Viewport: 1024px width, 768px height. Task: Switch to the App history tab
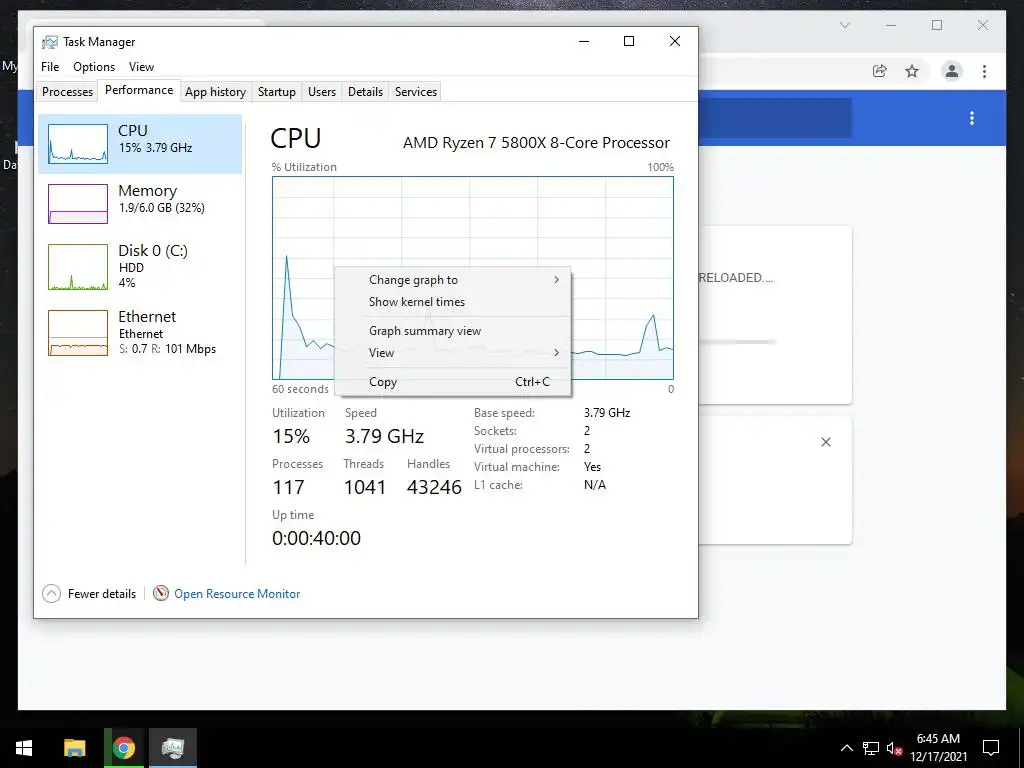click(216, 91)
